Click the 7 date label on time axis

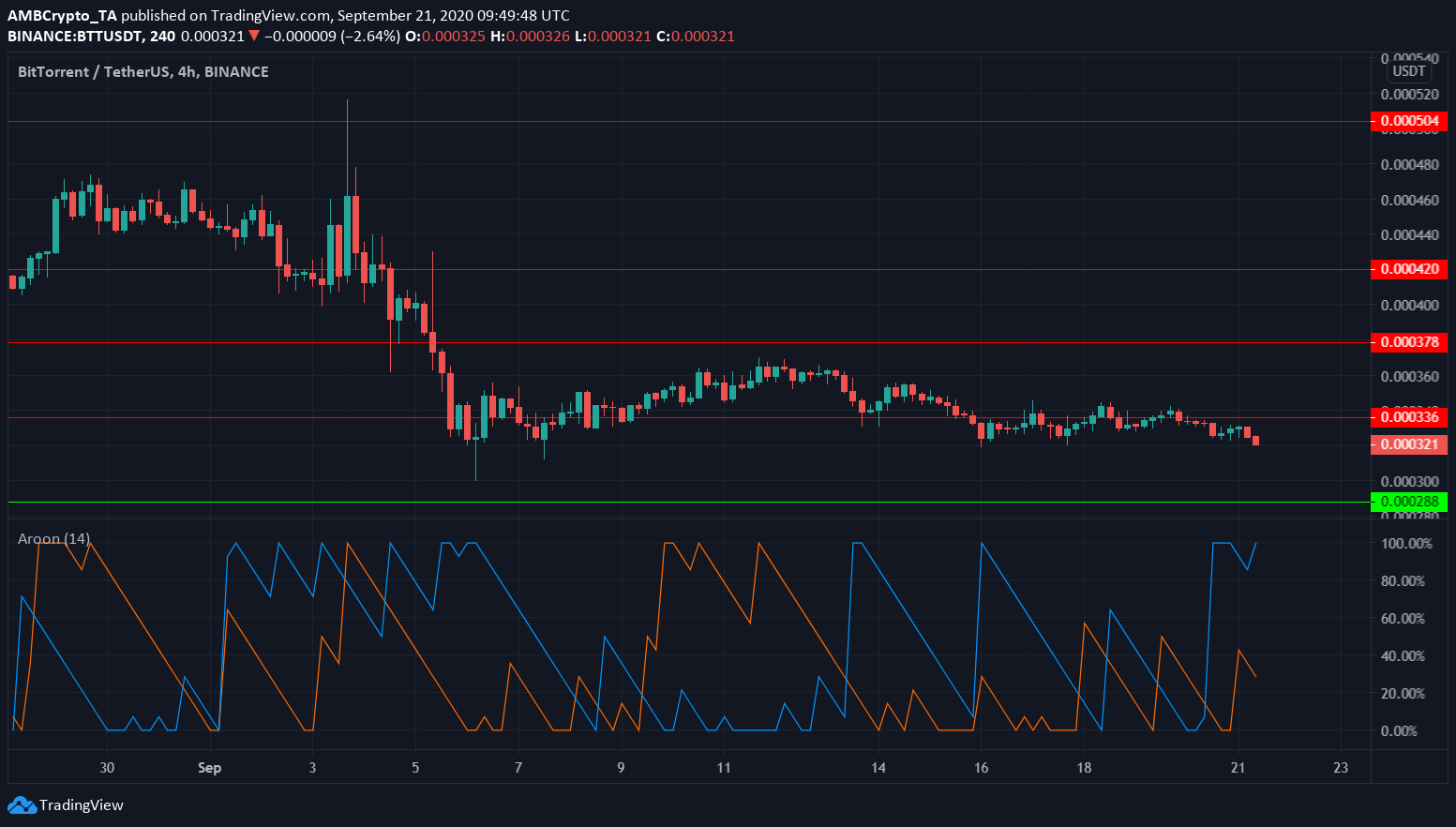coord(518,768)
